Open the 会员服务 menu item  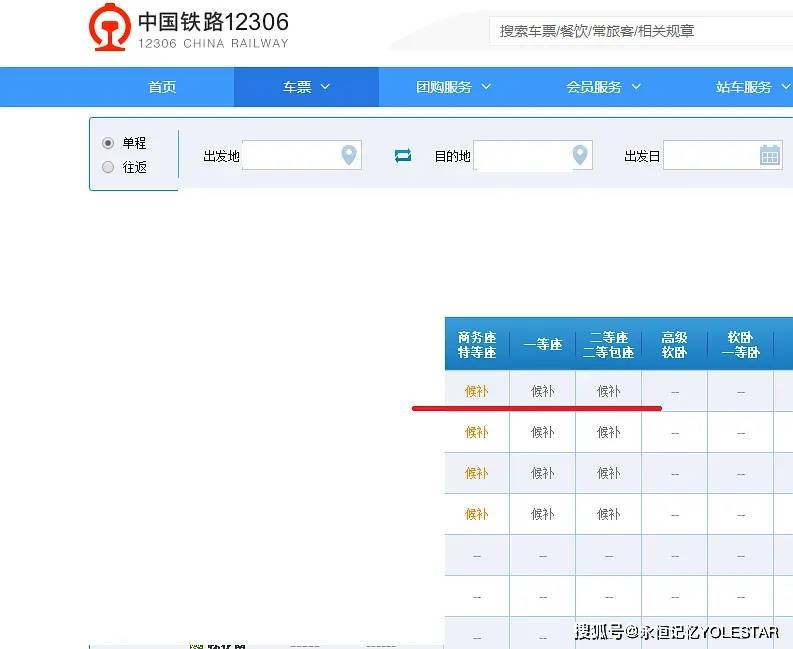594,87
